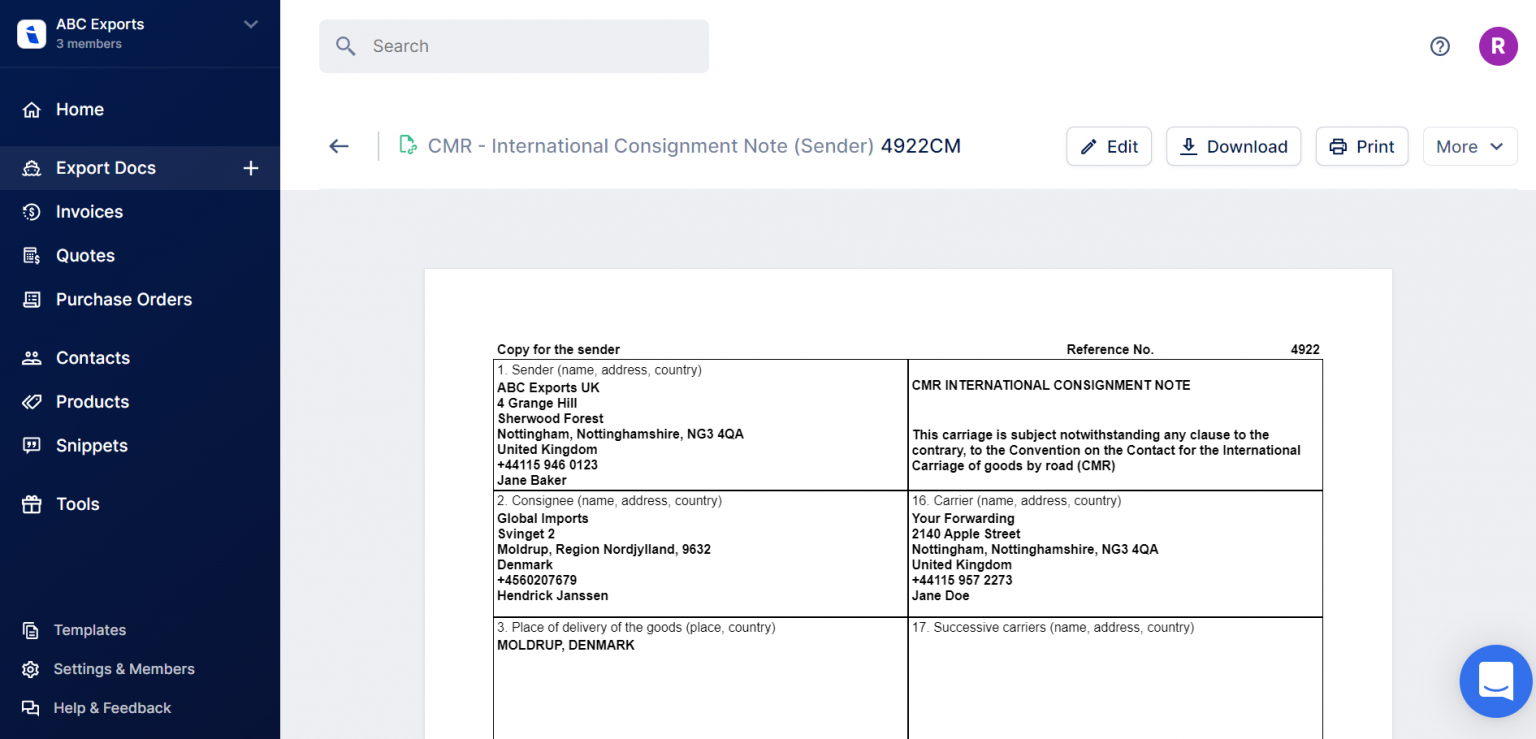Click the Contacts people icon
This screenshot has height=739, width=1536.
33,357
